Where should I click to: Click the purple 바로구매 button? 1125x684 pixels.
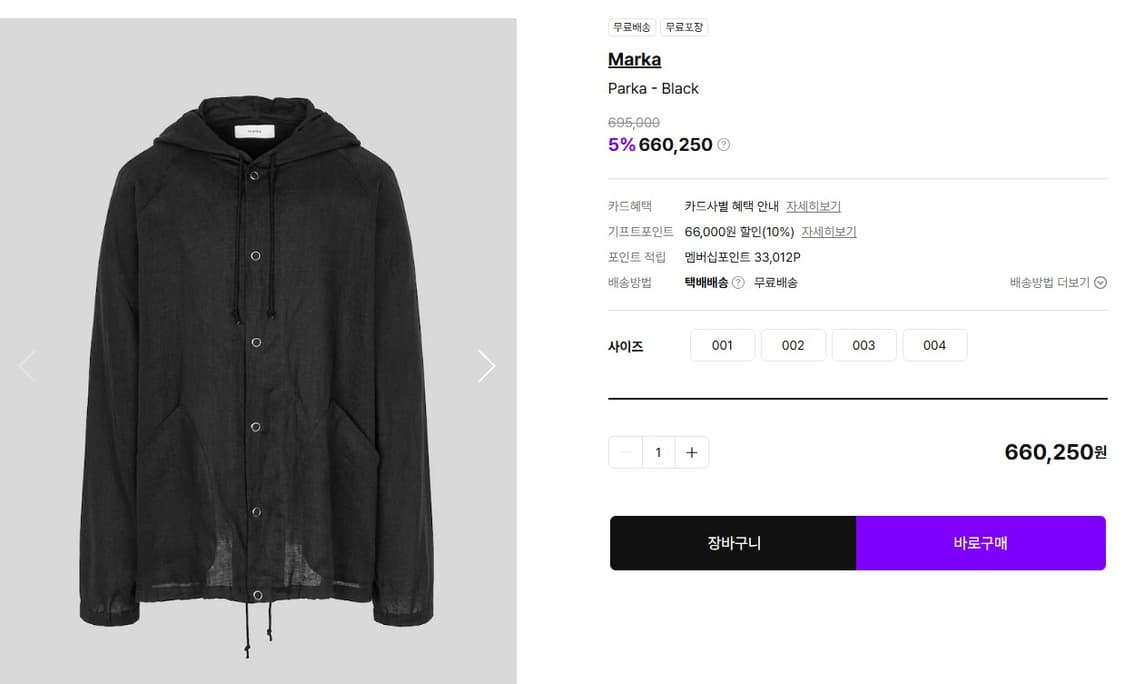click(x=980, y=543)
